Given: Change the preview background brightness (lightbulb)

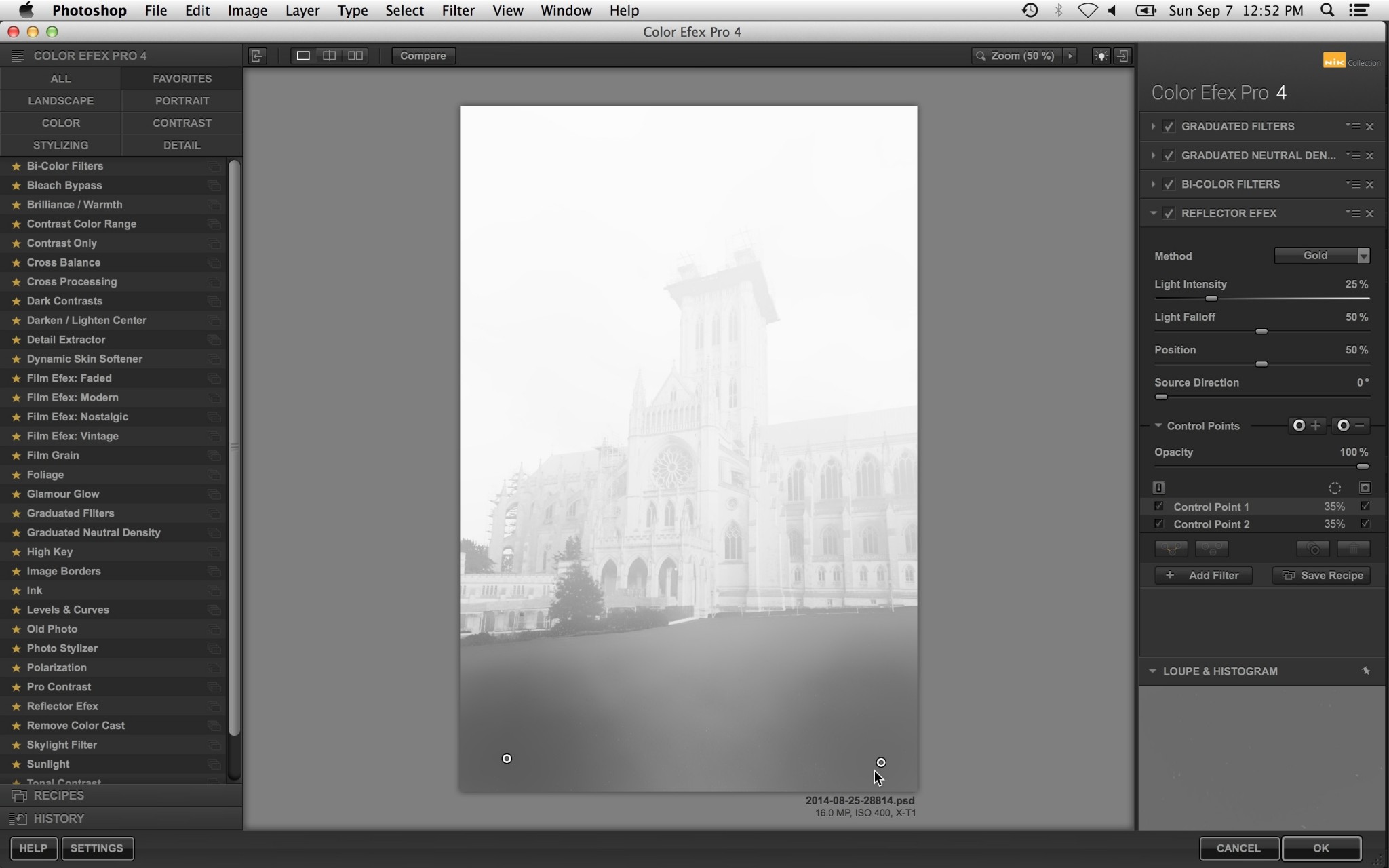Looking at the screenshot, I should 1101,56.
